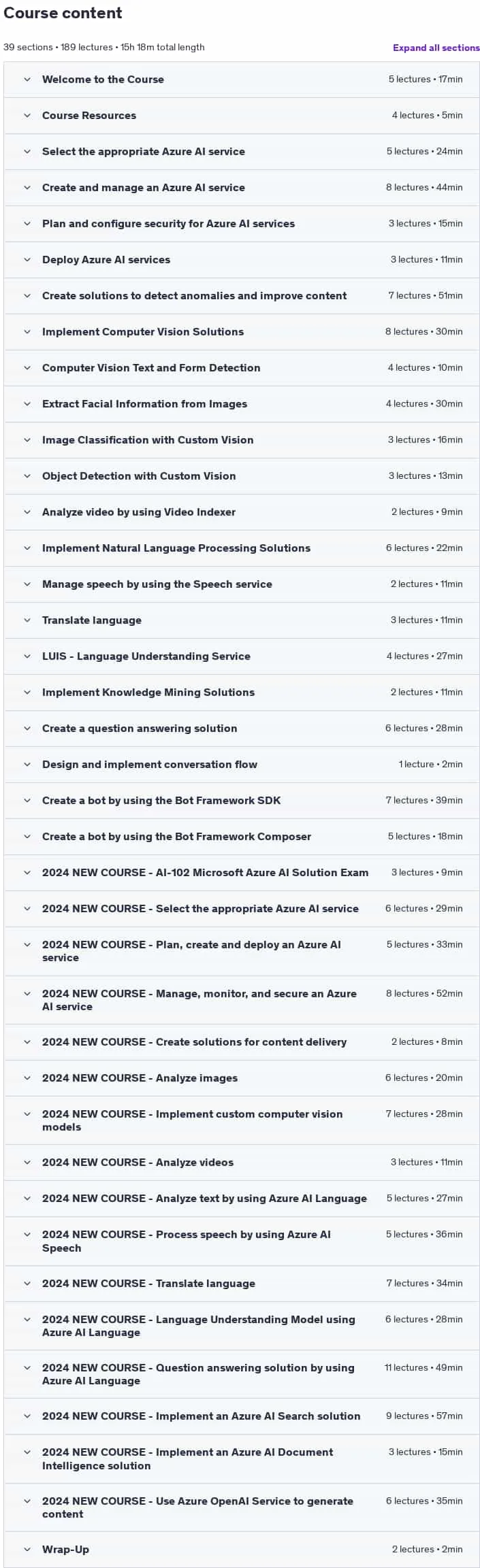Viewport: 480px width, 1568px height.
Task: Expand Extract Facial Information from Images
Action: 242,404
